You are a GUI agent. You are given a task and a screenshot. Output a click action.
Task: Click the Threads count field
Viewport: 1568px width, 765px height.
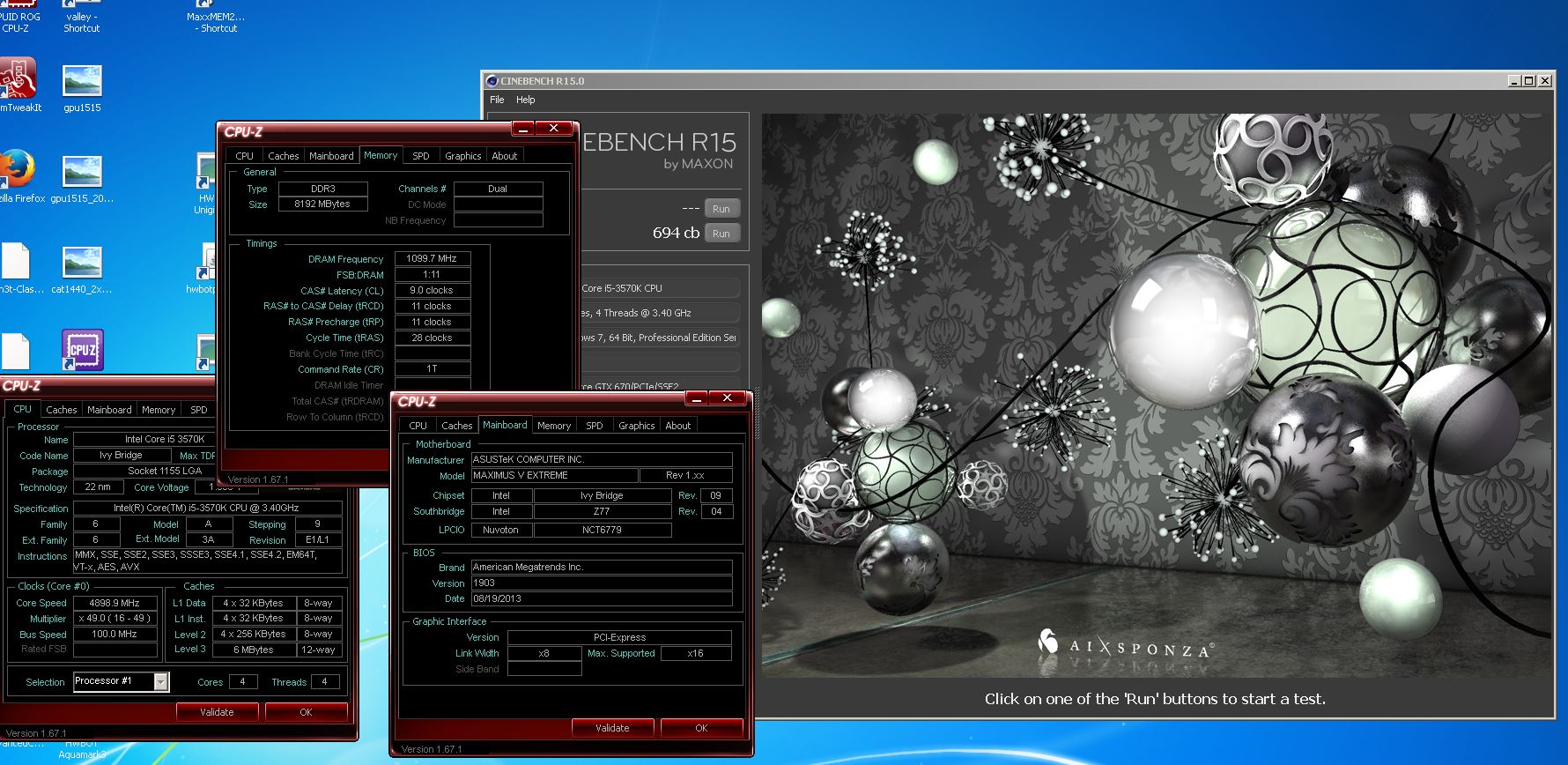pyautogui.click(x=324, y=681)
